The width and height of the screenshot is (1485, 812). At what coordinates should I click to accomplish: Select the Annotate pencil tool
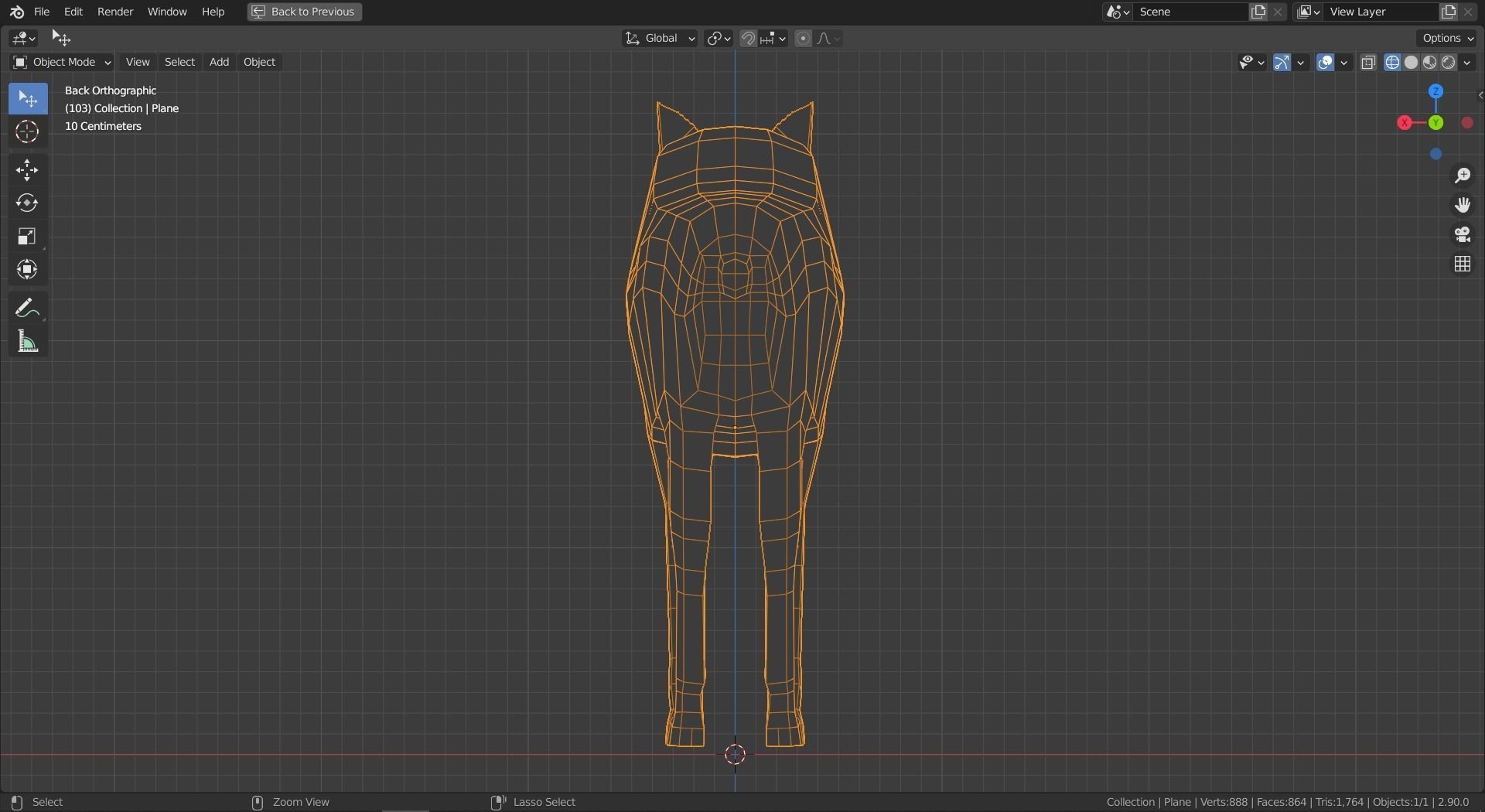[x=28, y=309]
